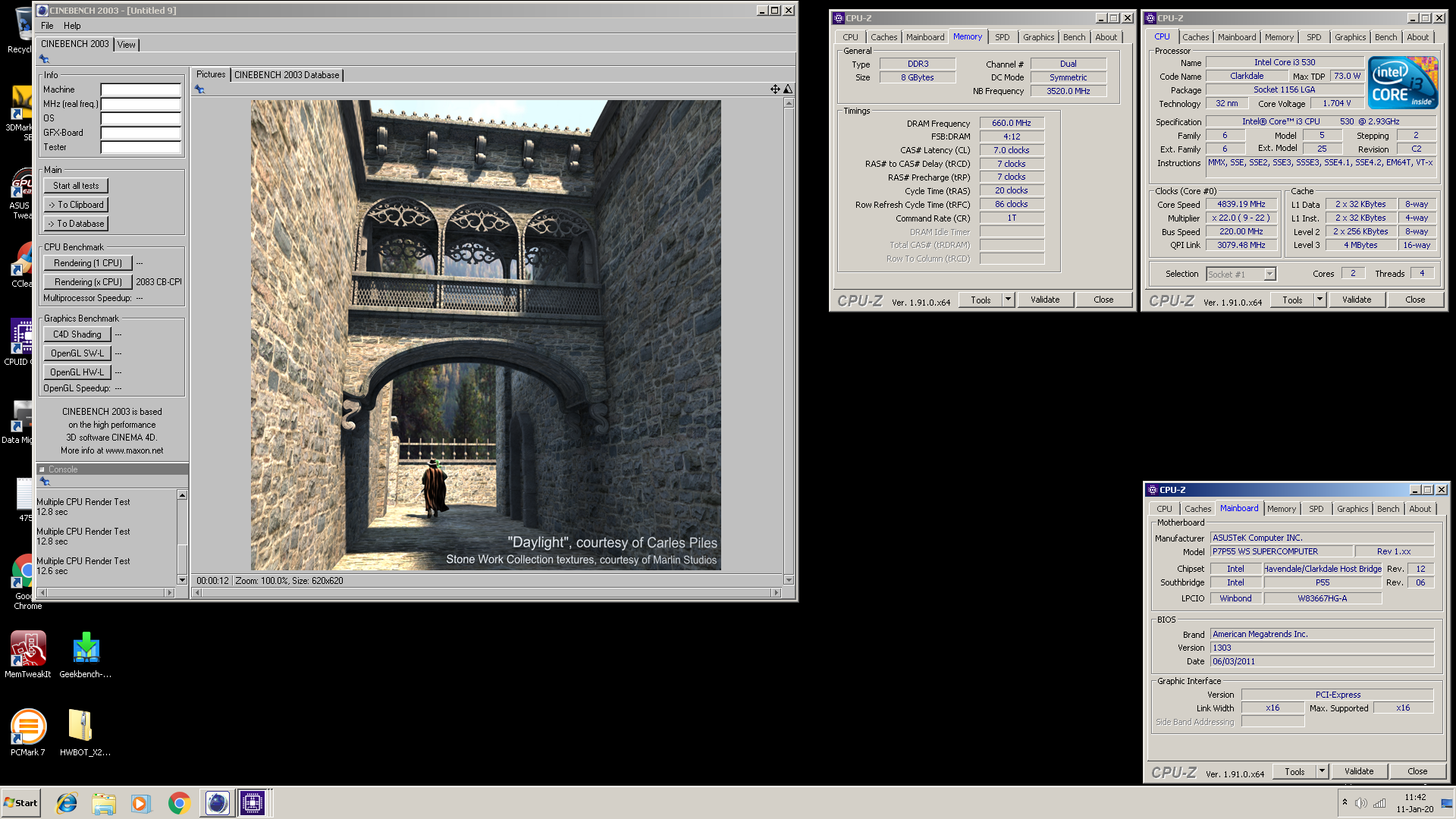Open the 3DMark desktop shortcut
Viewport: 1456px width, 819px height.
click(x=20, y=112)
